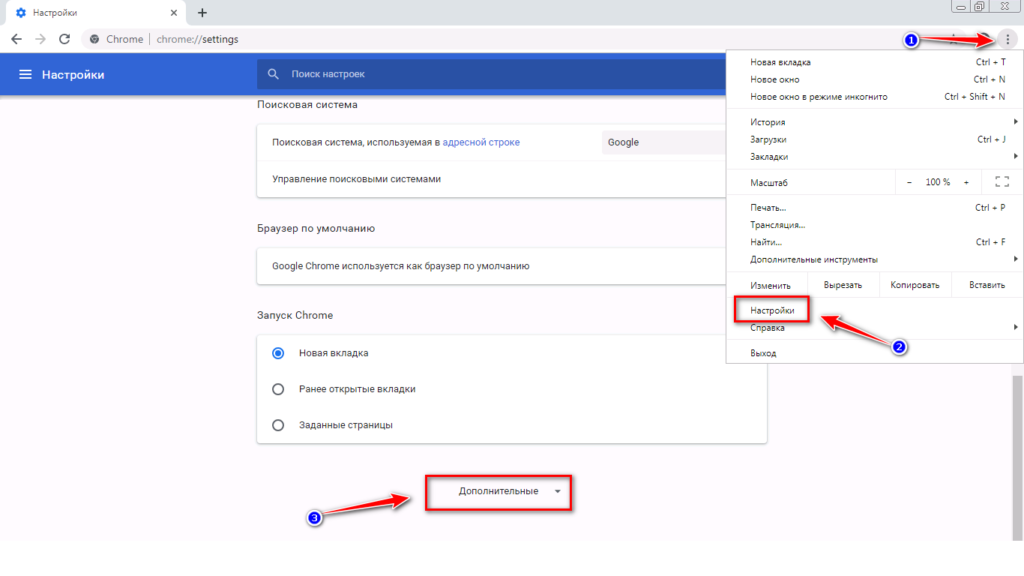The width and height of the screenshot is (1024, 576).
Task: Click the zoom out minus button
Action: 909,183
